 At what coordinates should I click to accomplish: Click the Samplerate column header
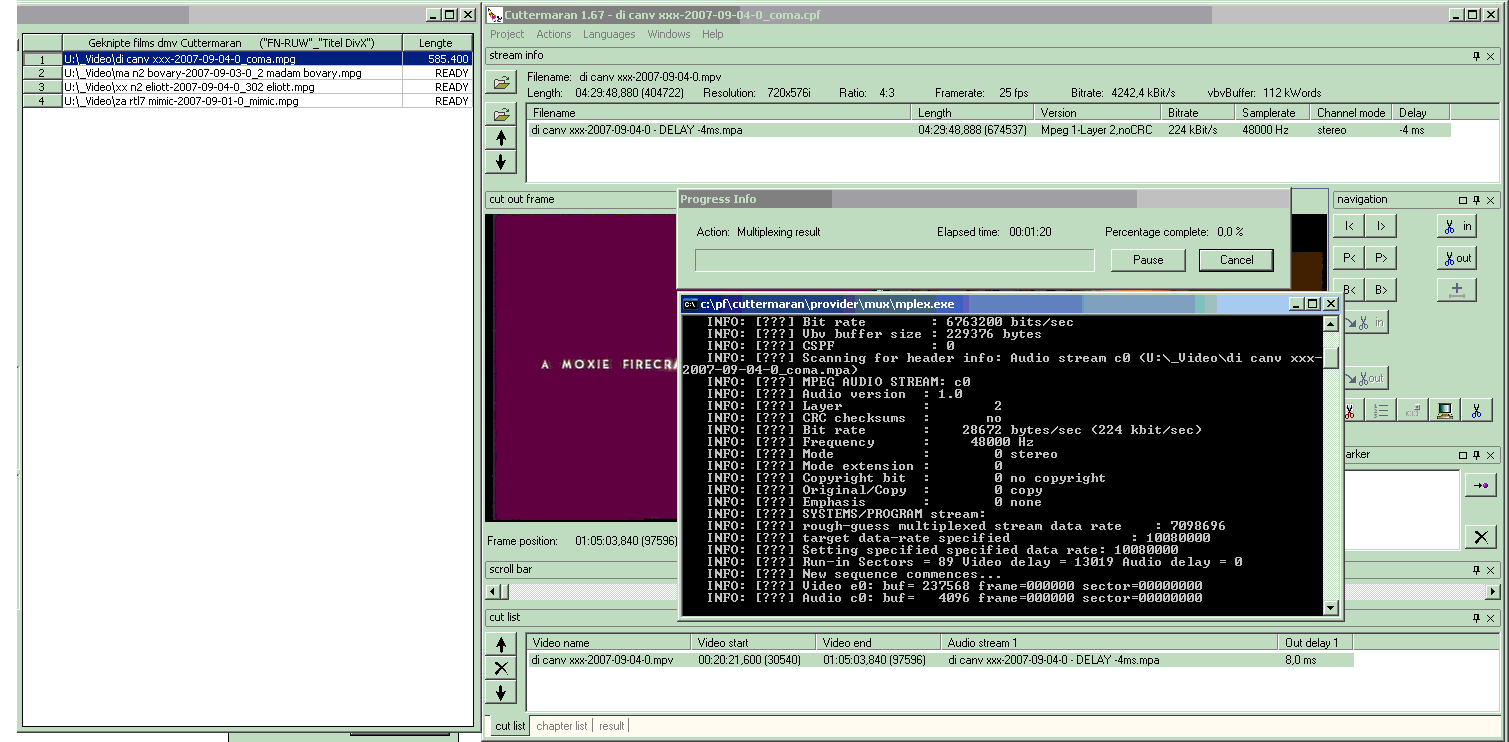[x=1274, y=113]
